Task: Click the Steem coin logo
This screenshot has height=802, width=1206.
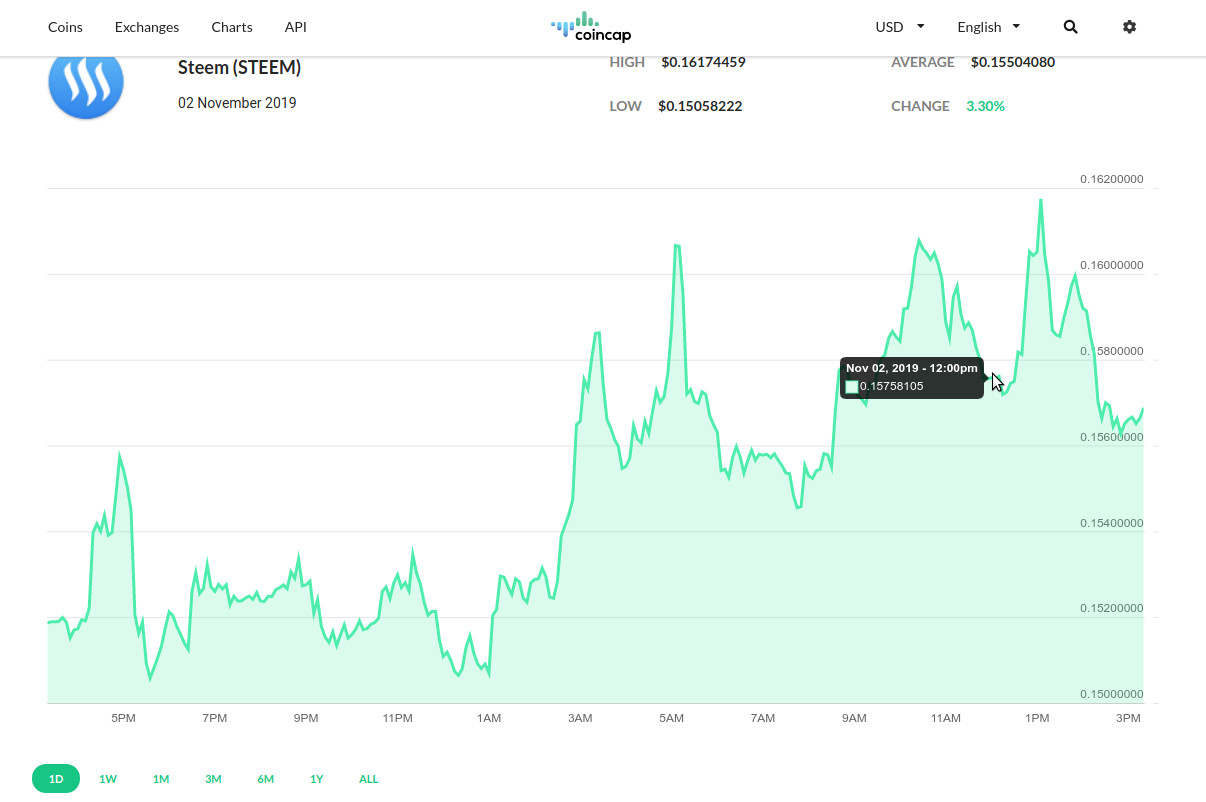Action: click(86, 84)
